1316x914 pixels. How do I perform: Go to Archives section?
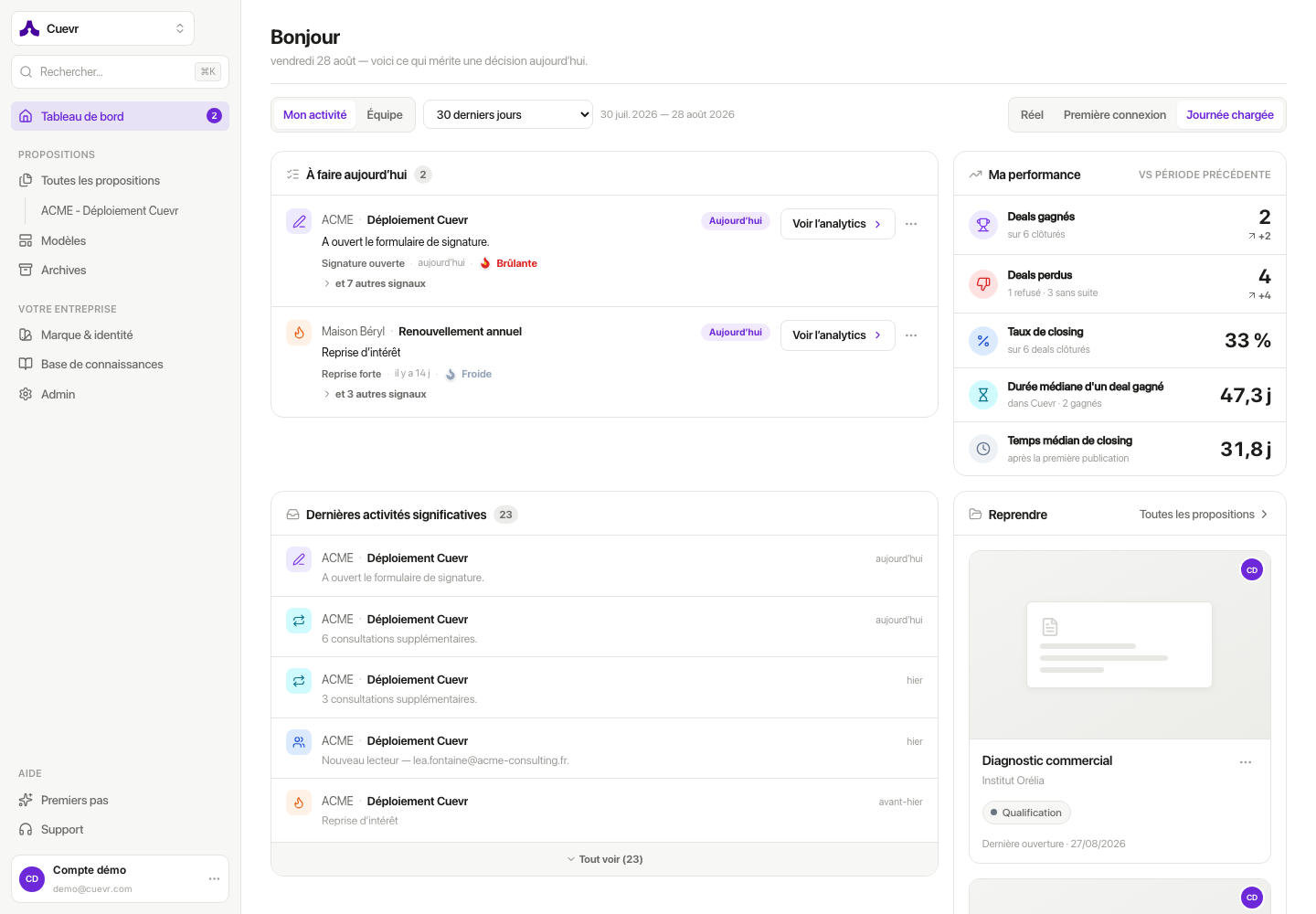120,270
